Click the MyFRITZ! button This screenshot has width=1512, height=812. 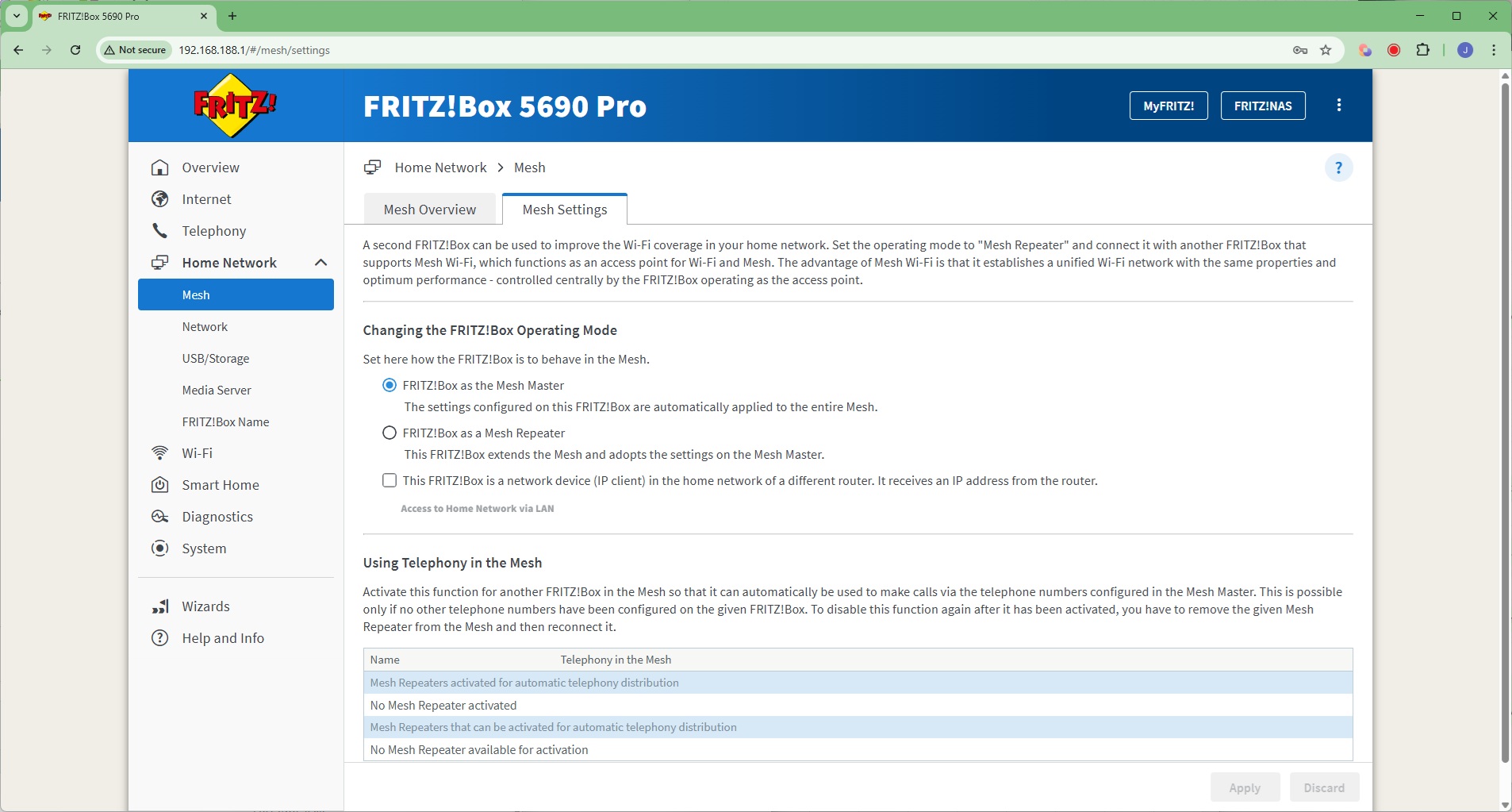click(x=1168, y=106)
